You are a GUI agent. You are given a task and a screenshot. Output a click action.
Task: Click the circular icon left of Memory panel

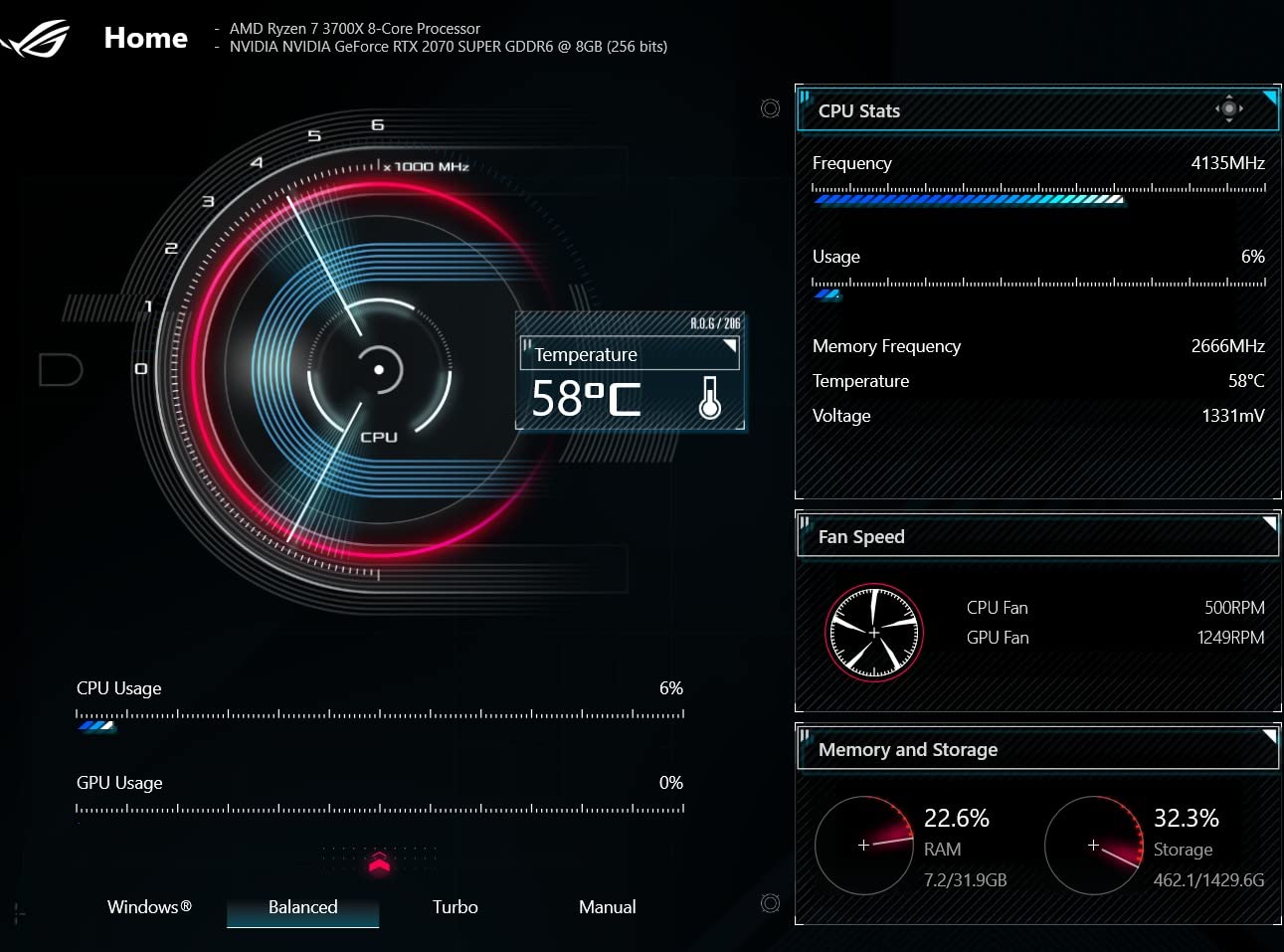click(770, 902)
